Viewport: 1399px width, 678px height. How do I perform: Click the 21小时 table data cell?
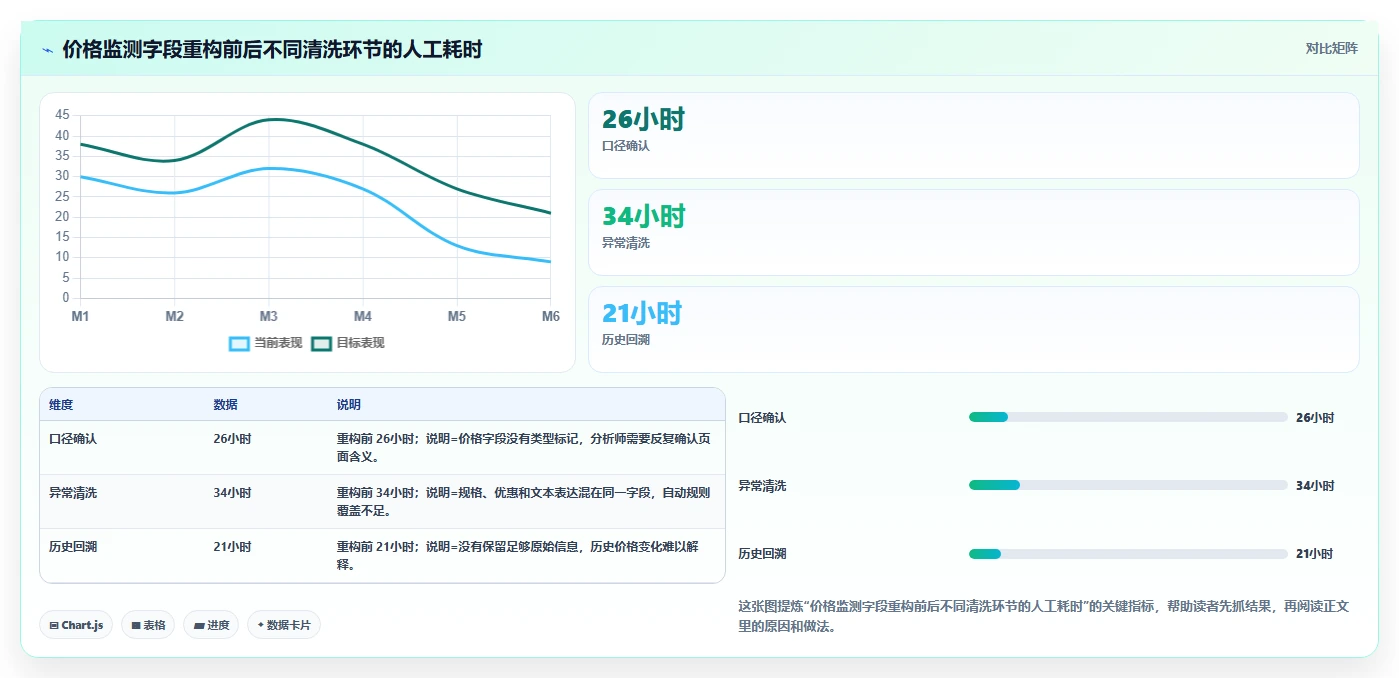click(232, 547)
